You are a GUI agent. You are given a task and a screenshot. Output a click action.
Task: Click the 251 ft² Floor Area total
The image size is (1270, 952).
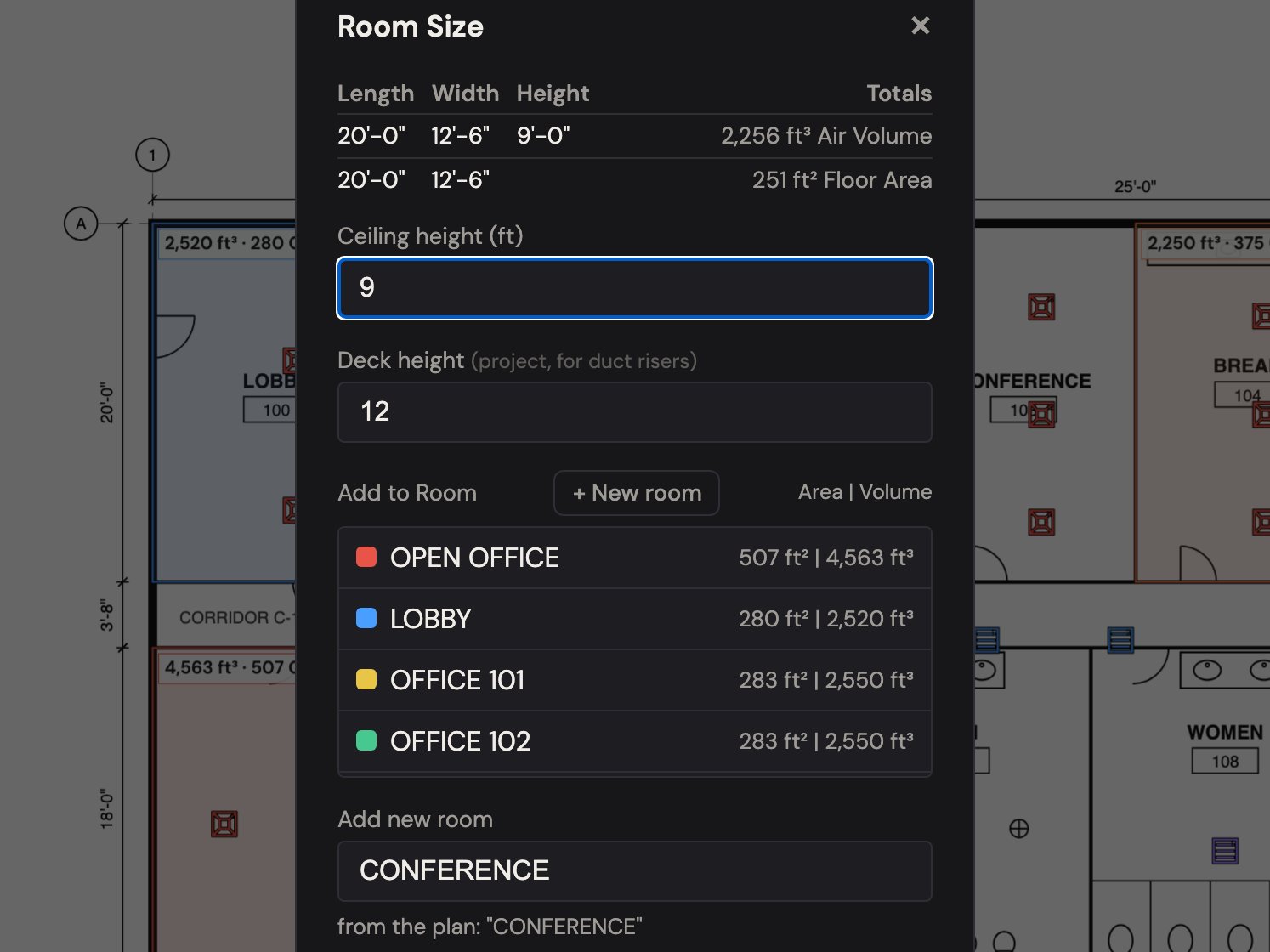pos(842,180)
